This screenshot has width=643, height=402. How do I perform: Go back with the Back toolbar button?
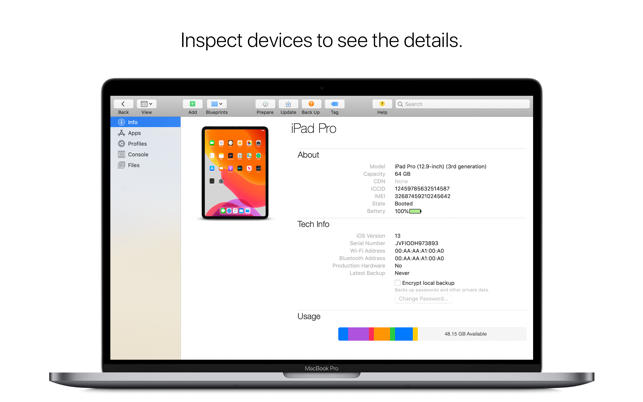click(x=123, y=104)
